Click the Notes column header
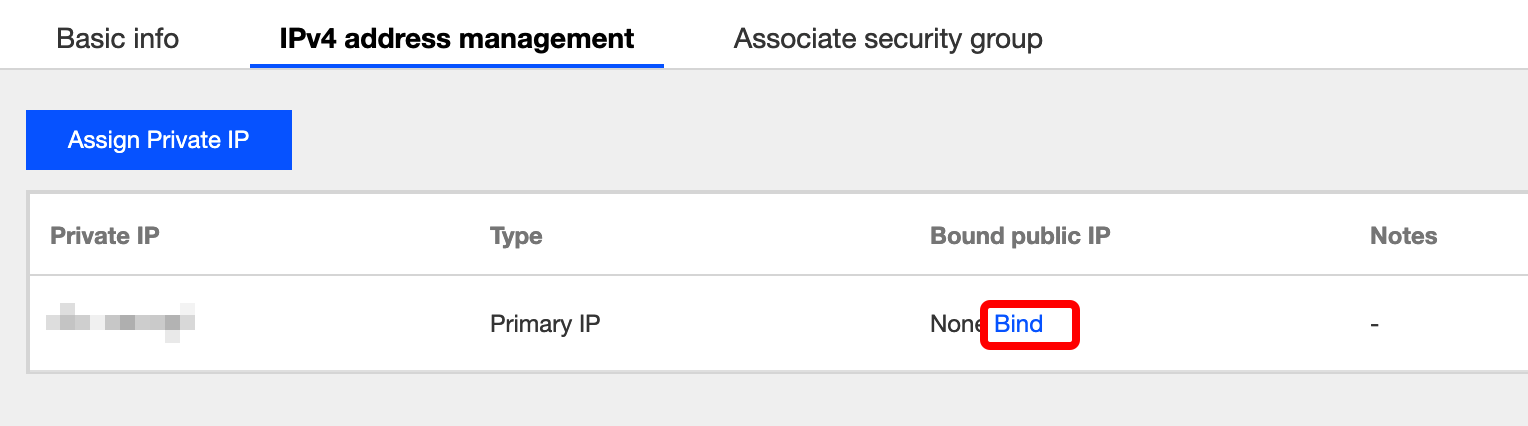 coord(1403,236)
